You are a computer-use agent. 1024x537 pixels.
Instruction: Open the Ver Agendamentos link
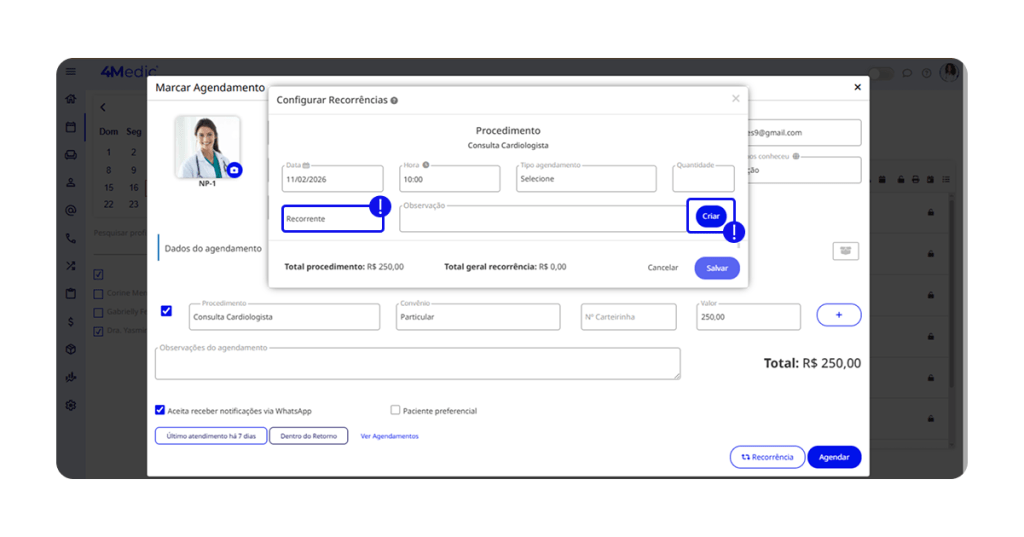[389, 436]
